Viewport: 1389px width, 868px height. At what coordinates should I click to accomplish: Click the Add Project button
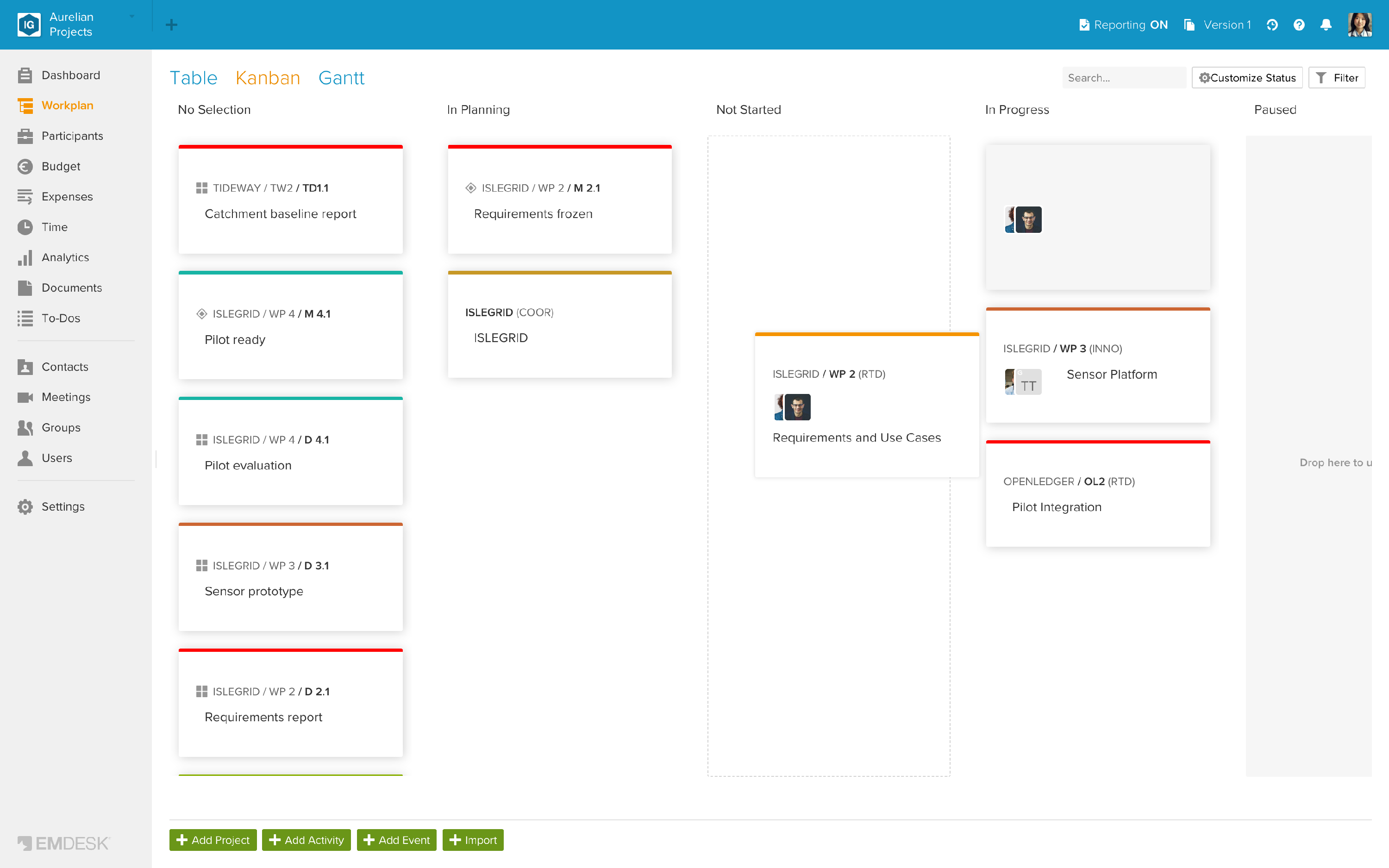click(x=213, y=840)
